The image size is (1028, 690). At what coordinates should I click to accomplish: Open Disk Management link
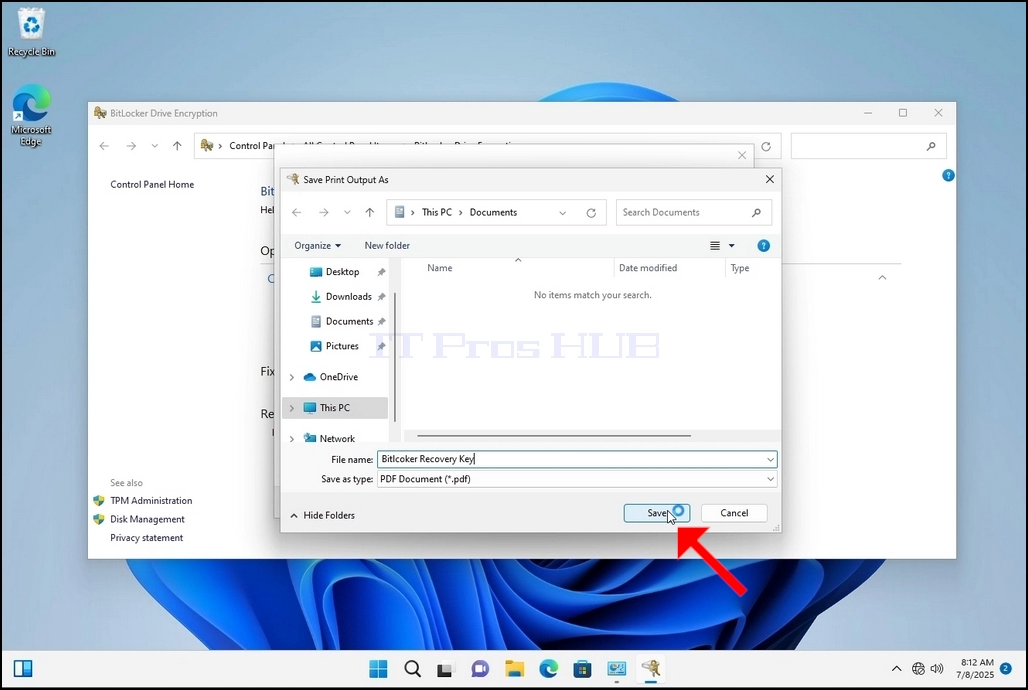147,519
